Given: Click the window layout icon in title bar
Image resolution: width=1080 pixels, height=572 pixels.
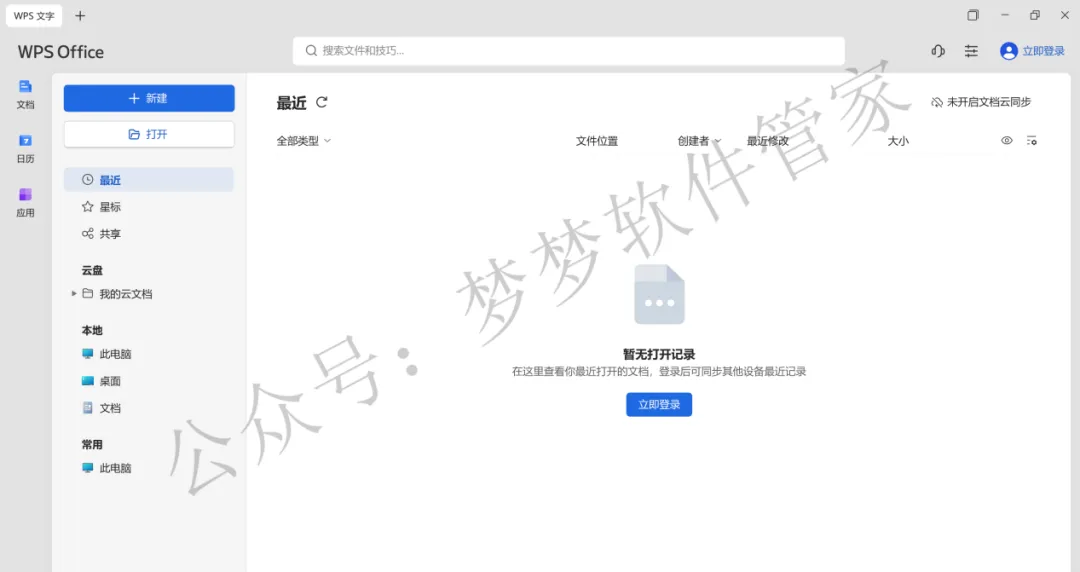Looking at the screenshot, I should tap(973, 15).
